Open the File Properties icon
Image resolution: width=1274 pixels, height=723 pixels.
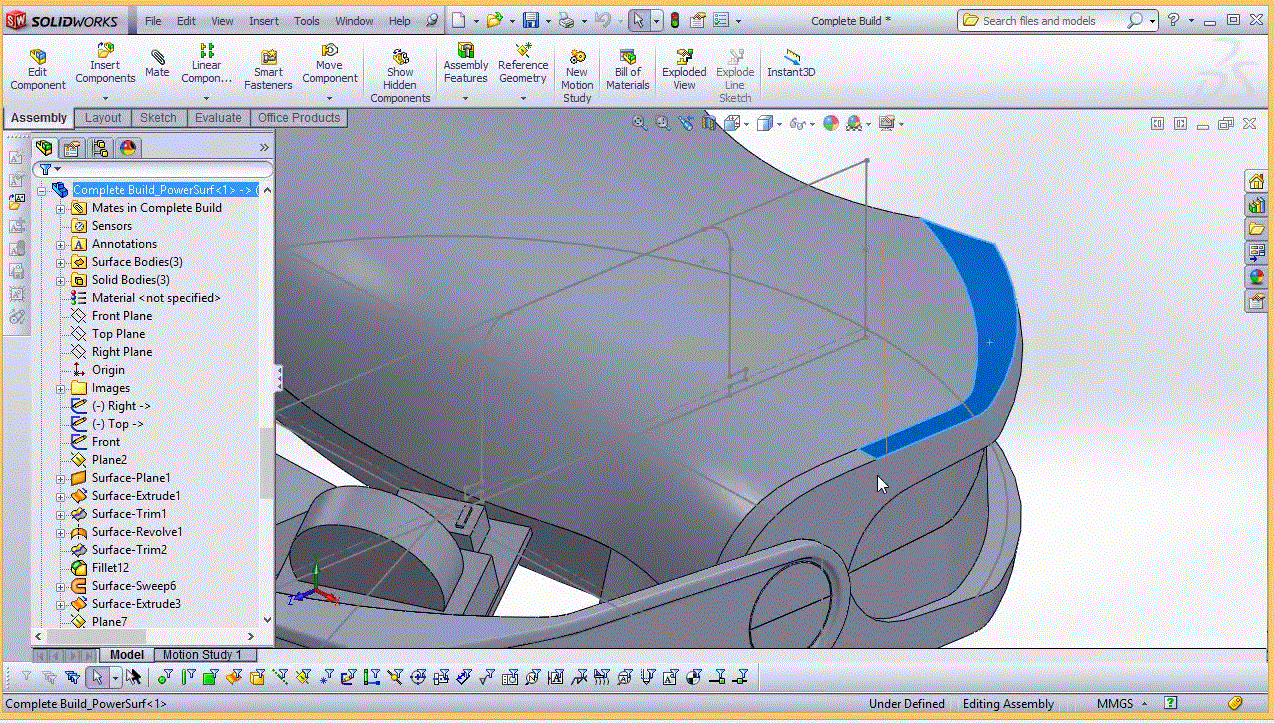(698, 20)
